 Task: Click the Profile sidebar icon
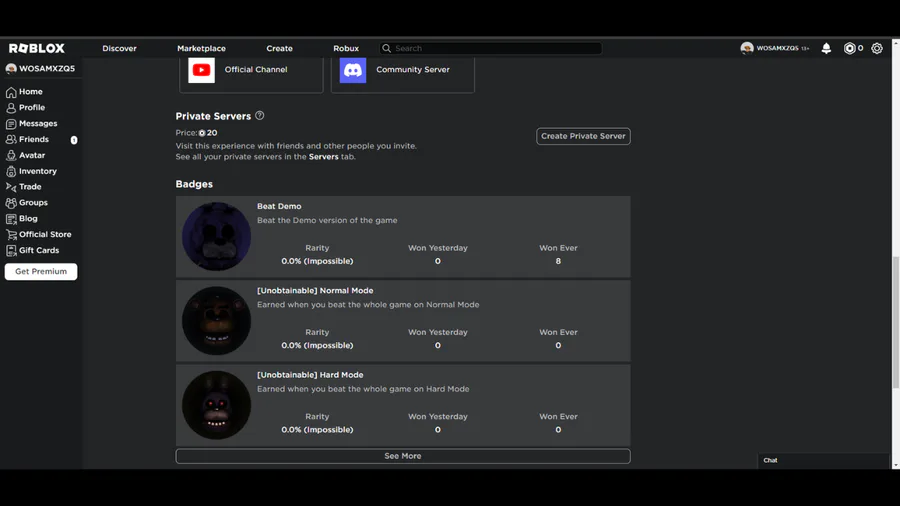(11, 108)
